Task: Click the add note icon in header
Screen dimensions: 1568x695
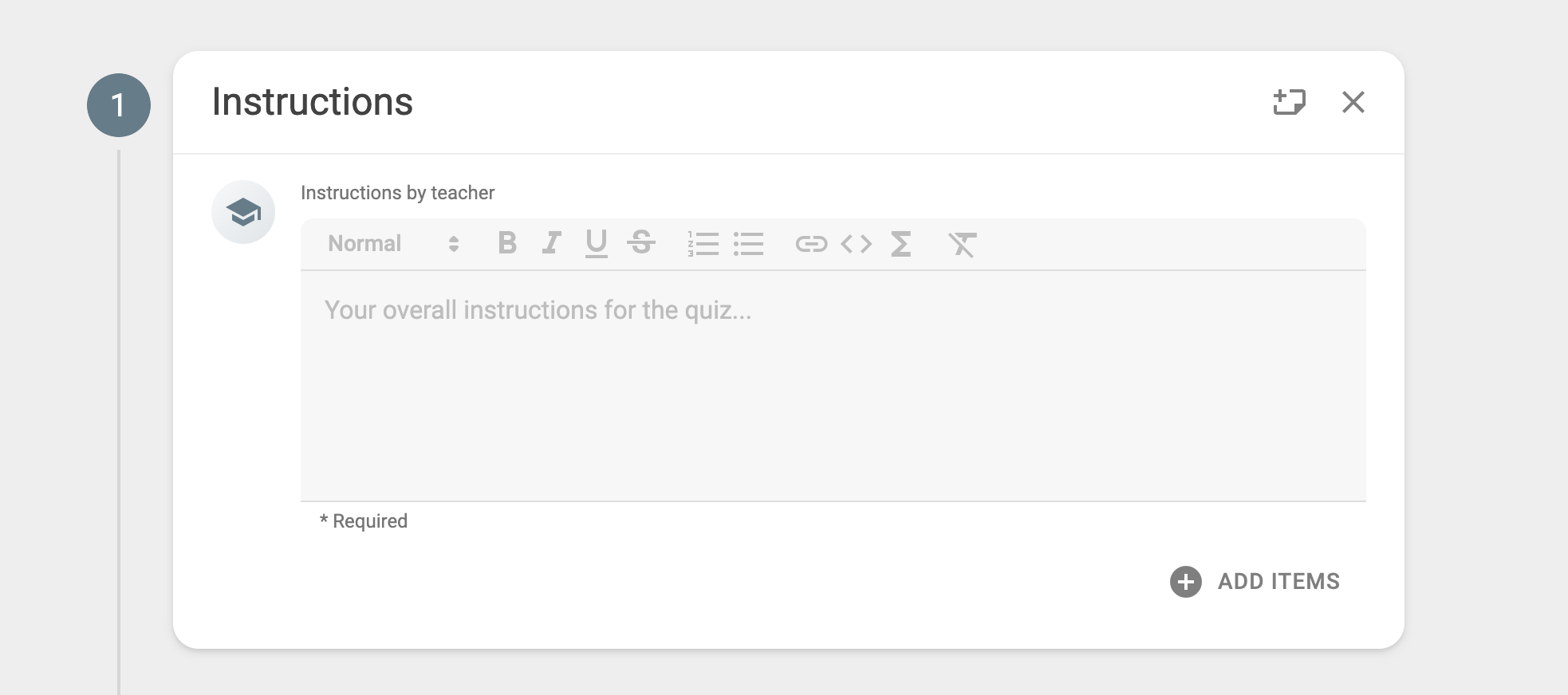Action: click(1289, 102)
